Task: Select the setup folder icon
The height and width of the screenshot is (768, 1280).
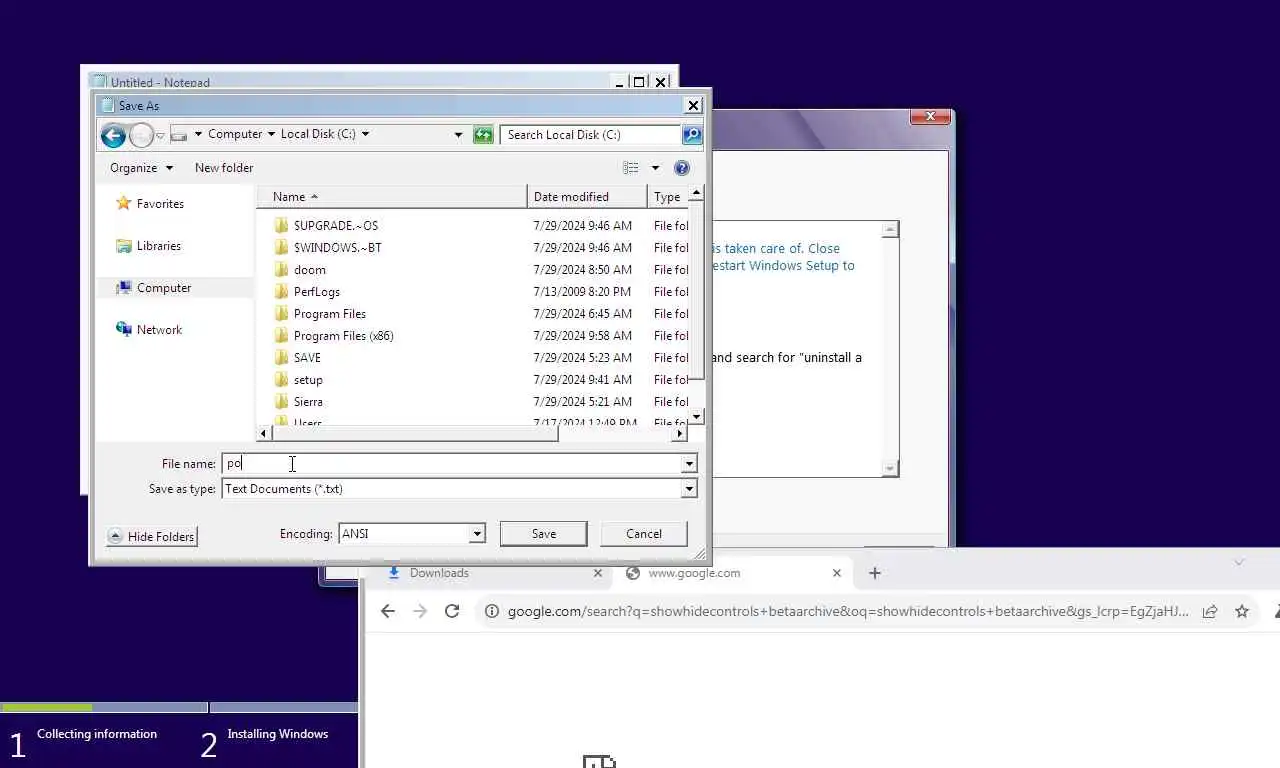Action: [x=282, y=380]
